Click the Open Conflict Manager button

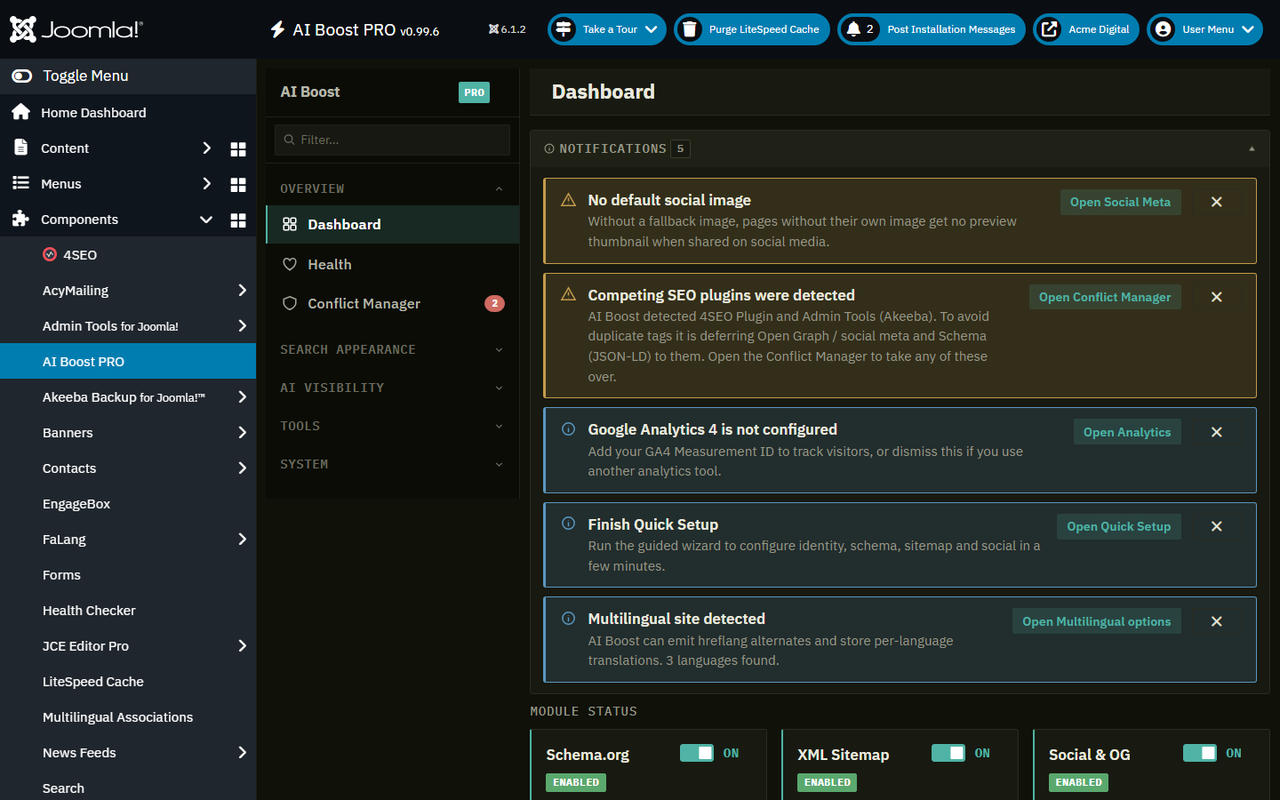[x=1105, y=297]
